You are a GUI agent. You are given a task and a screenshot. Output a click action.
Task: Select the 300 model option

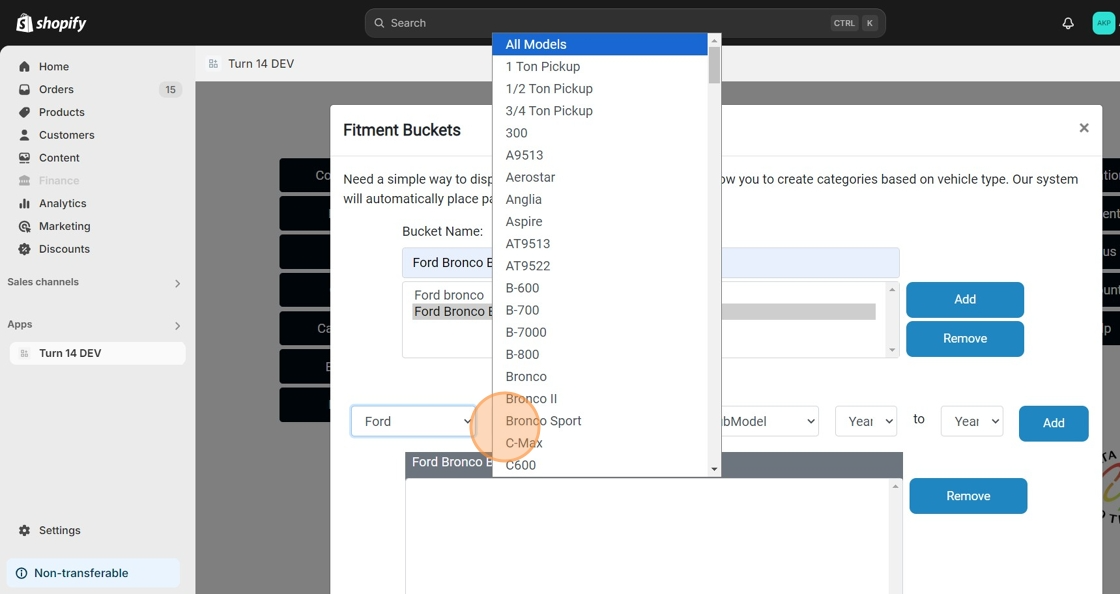pos(600,133)
